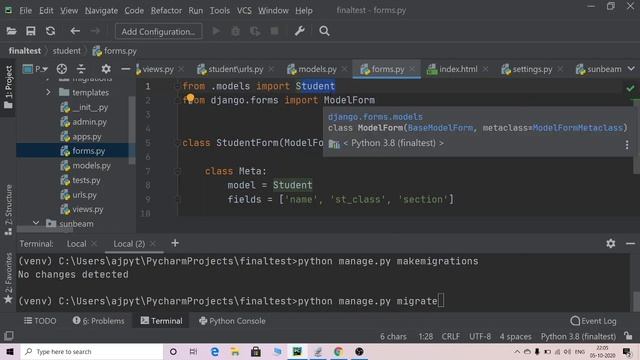
Task: Switch to student\urls.py editor tab
Action: (x=236, y=69)
